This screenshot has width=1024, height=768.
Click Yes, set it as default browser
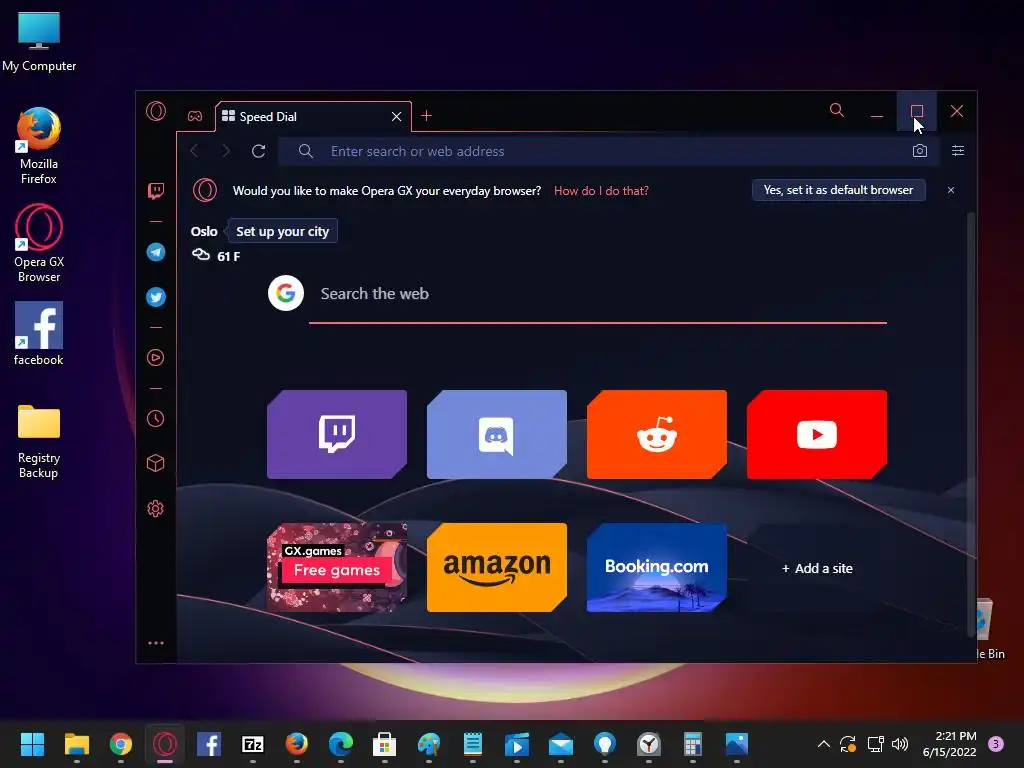839,190
